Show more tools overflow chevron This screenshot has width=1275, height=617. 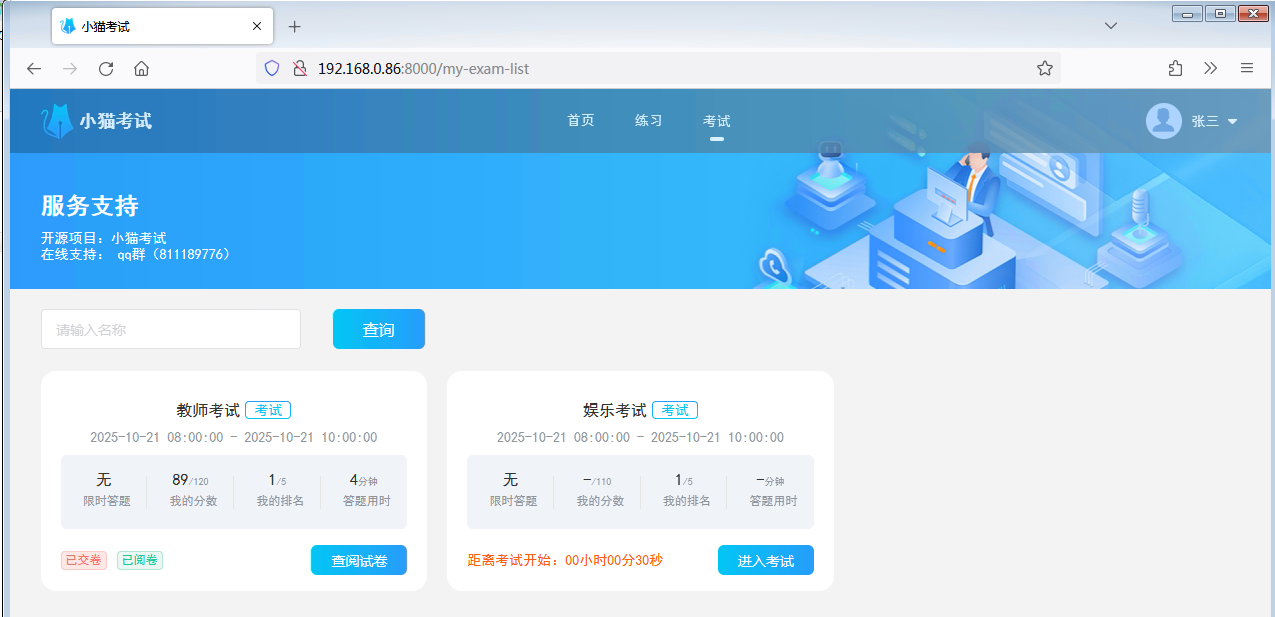tap(1211, 69)
